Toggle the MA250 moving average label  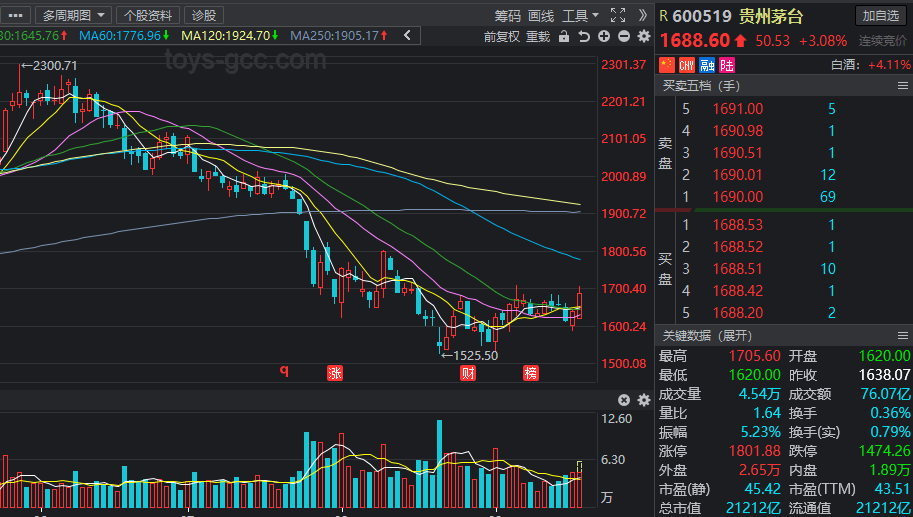[339, 36]
